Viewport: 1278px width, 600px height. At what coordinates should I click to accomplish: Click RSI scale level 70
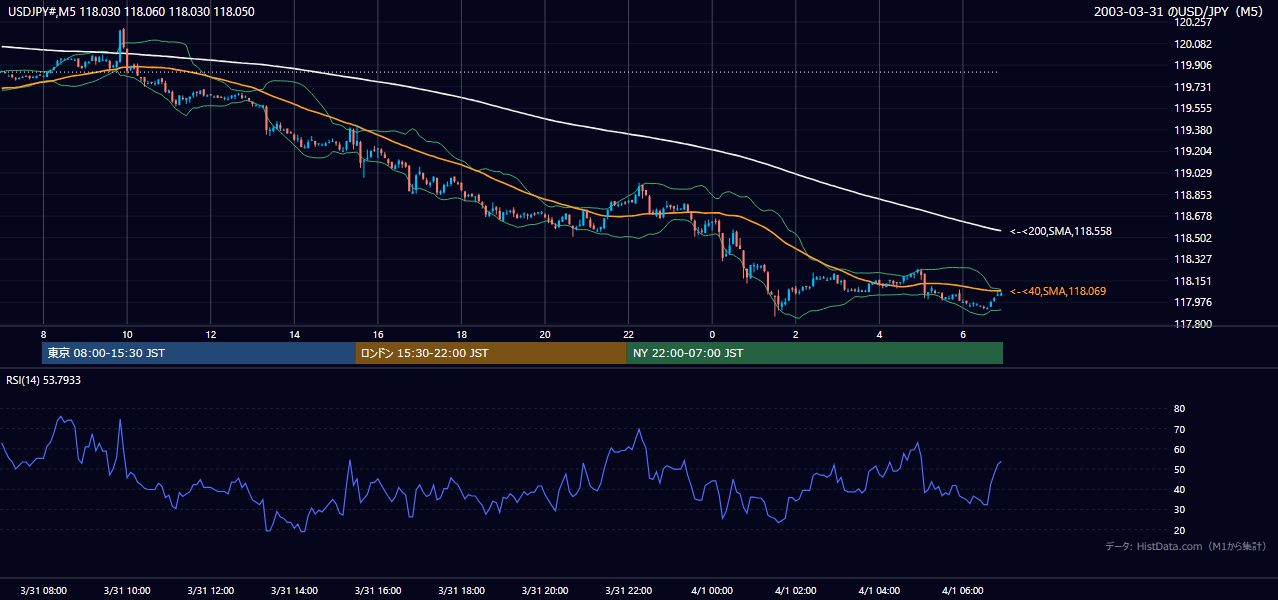[x=1179, y=429]
